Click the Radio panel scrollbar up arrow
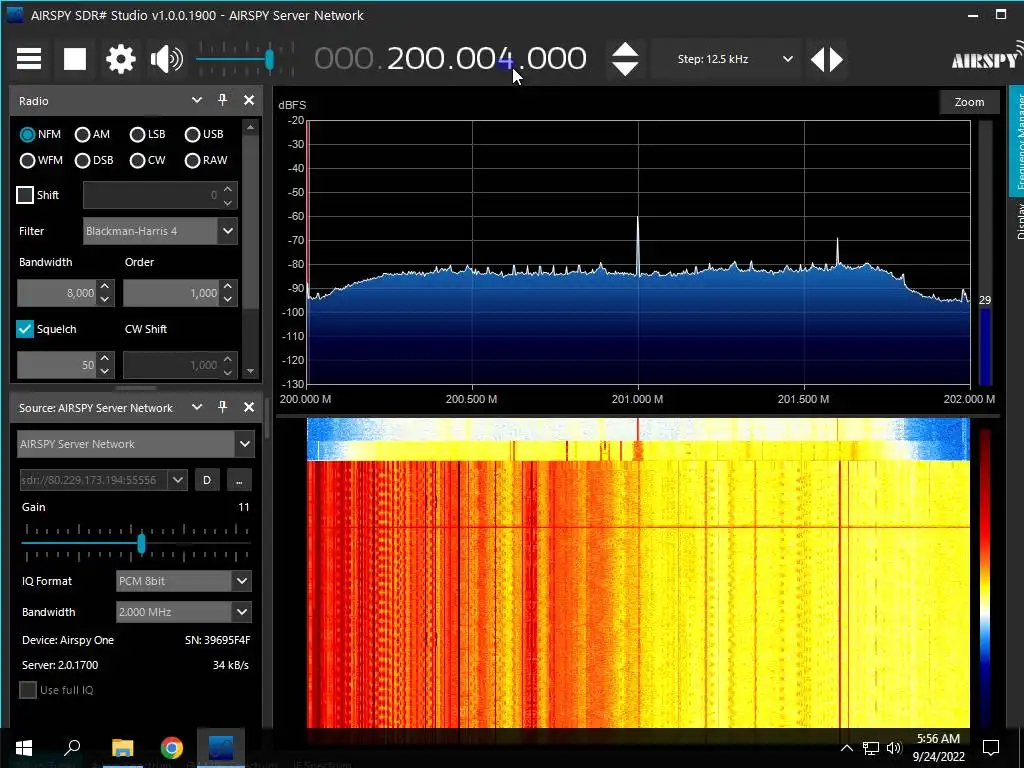 (x=250, y=127)
